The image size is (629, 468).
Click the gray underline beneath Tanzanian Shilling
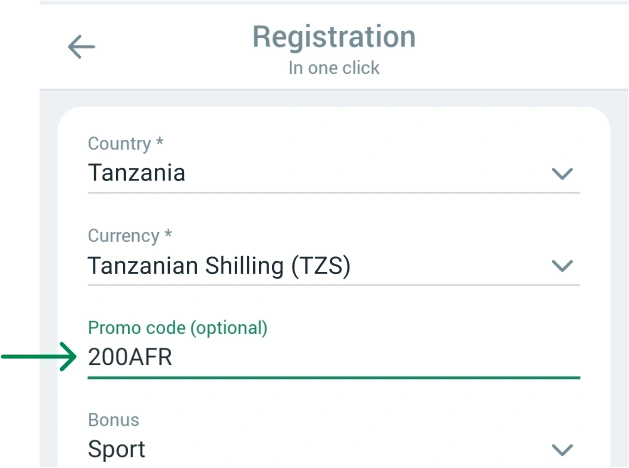coord(333,285)
